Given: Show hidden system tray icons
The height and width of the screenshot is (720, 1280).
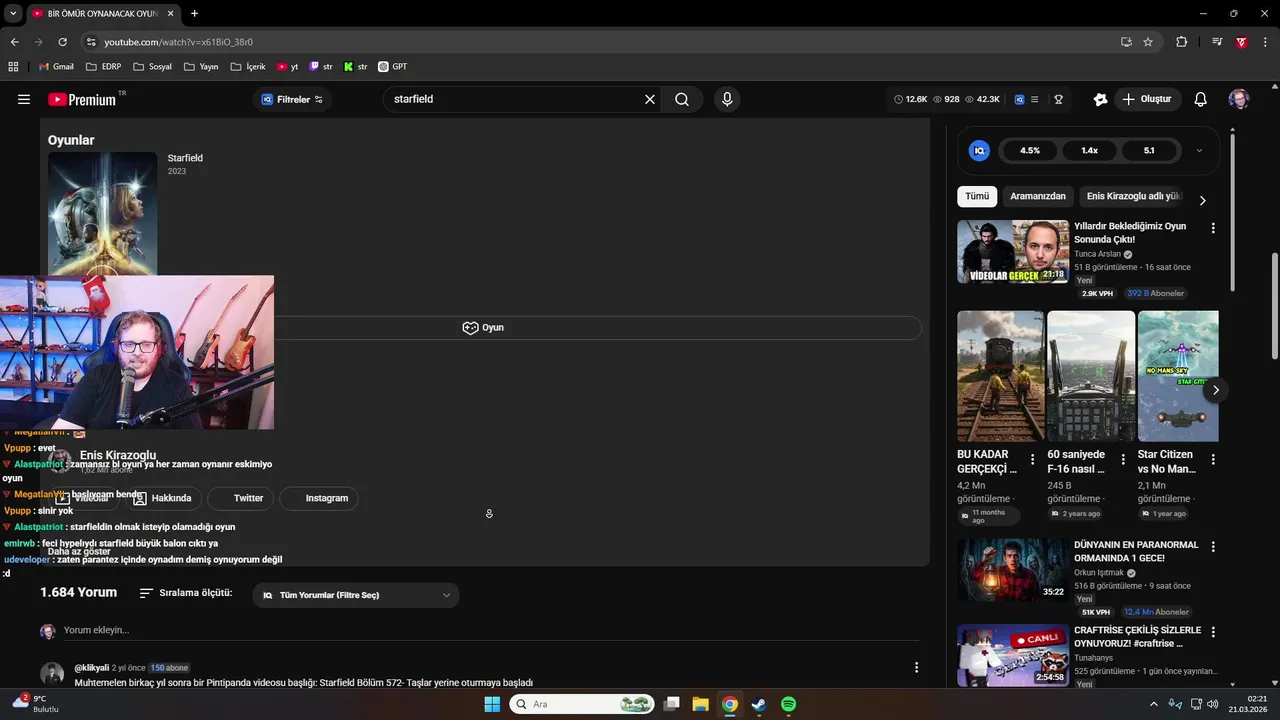Looking at the screenshot, I should pos(1153,704).
